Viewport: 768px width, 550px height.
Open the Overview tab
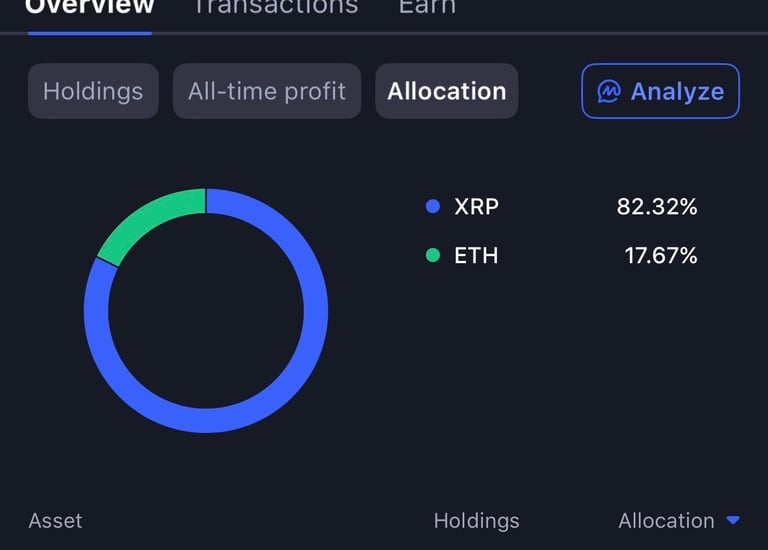click(x=90, y=8)
